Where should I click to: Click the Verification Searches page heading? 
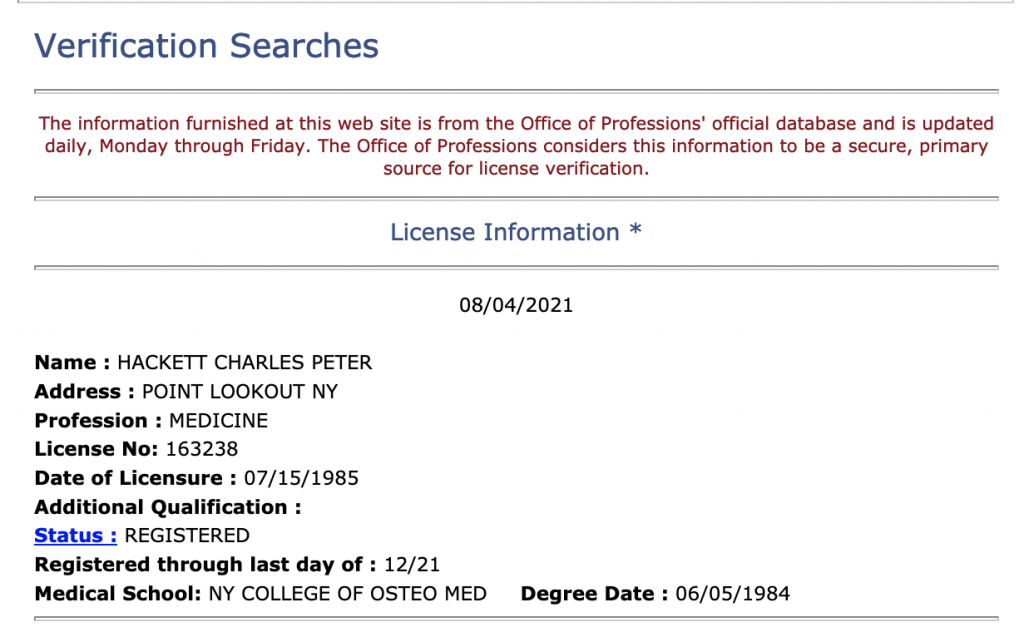pyautogui.click(x=206, y=46)
